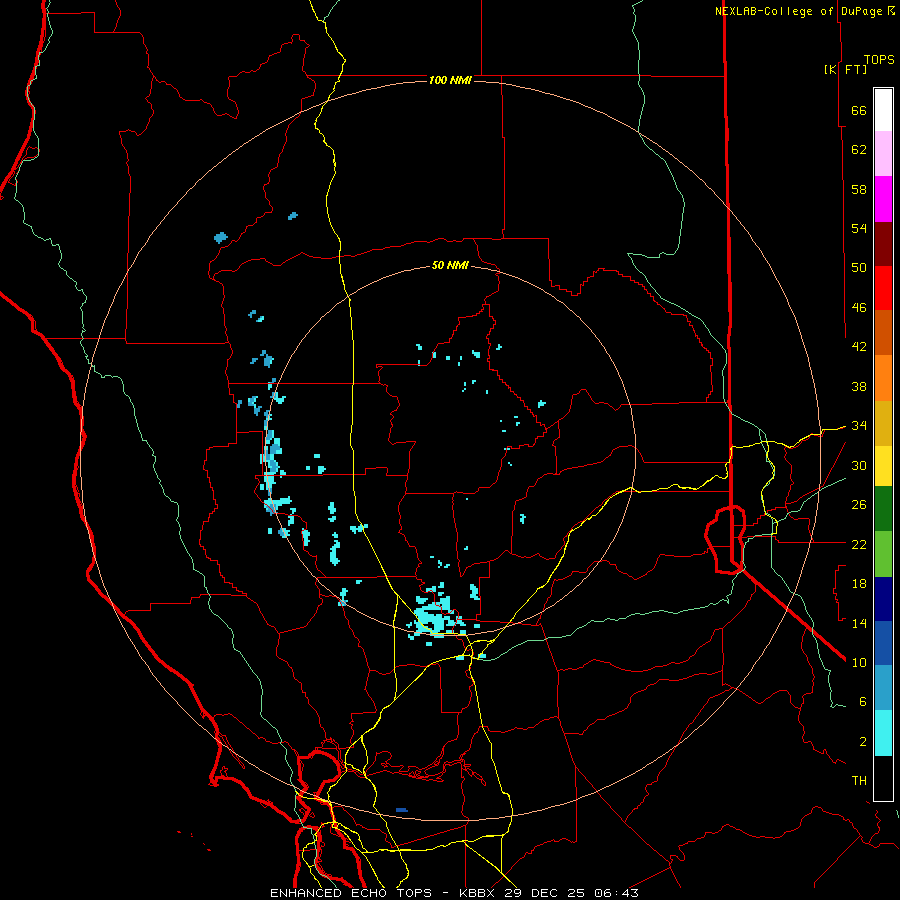900x900 pixels.
Task: Click the navy blue legend swatch
Action: tap(883, 599)
